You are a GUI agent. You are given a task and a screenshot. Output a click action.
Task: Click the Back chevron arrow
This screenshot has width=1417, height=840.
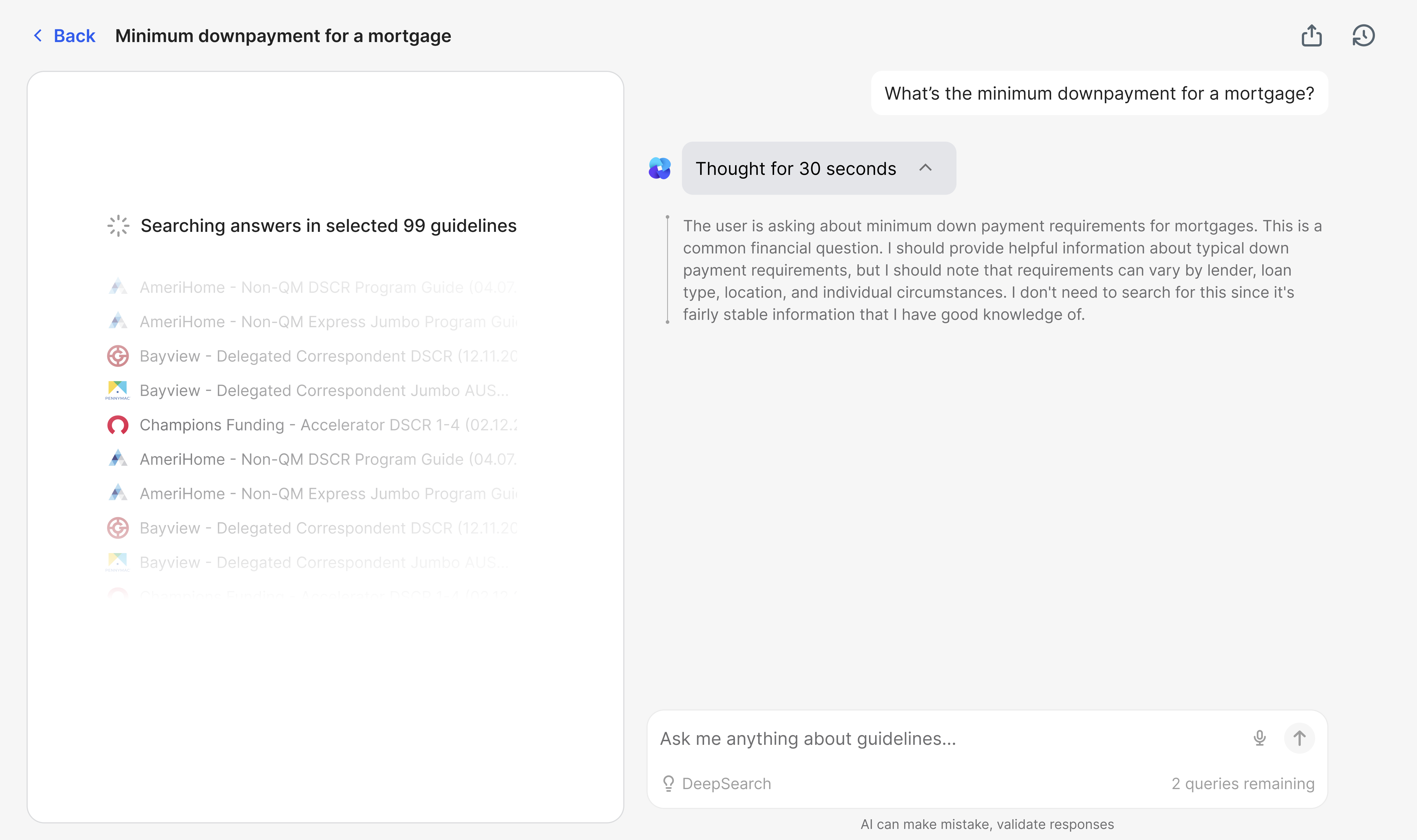click(x=37, y=35)
